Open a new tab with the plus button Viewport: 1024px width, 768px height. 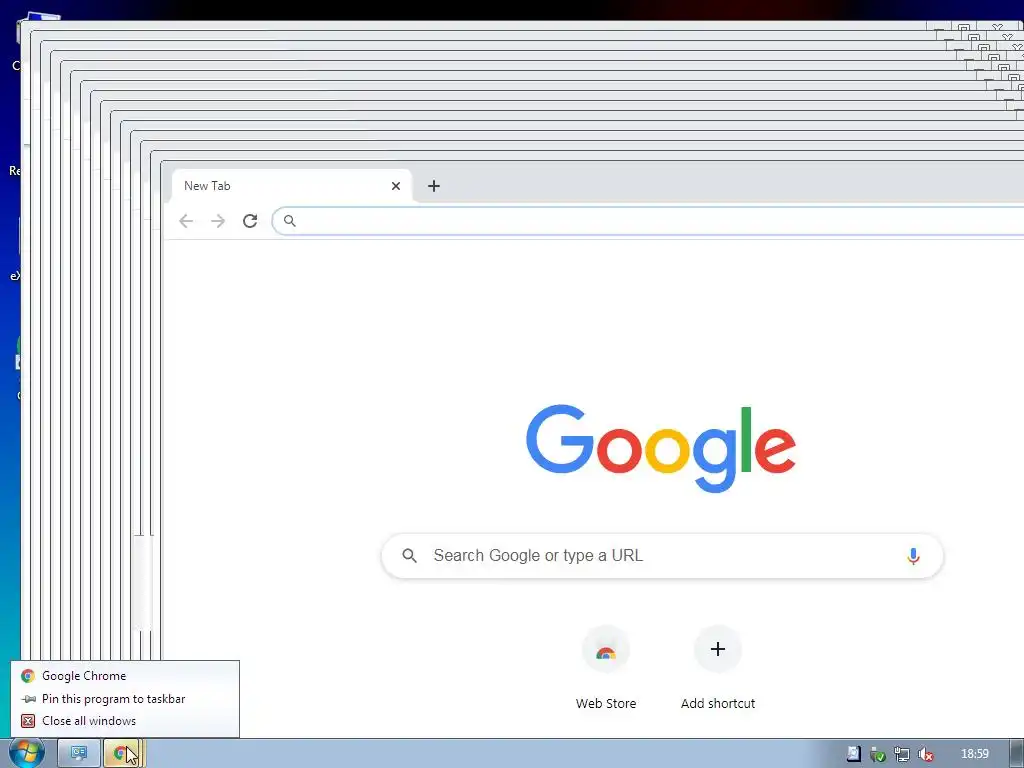434,186
